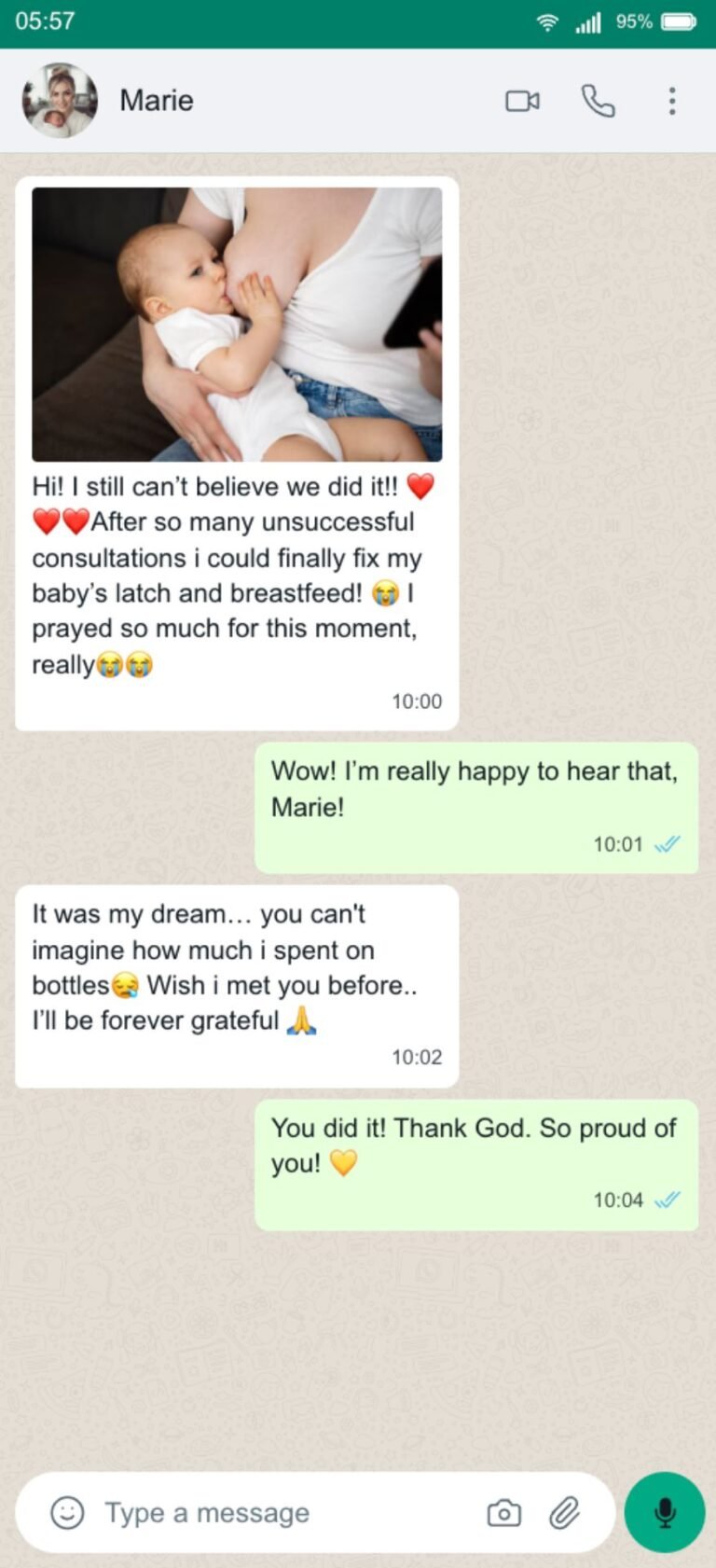Tap the cellular signal strength icon
Image resolution: width=716 pixels, height=1568 pixels.
[588, 22]
